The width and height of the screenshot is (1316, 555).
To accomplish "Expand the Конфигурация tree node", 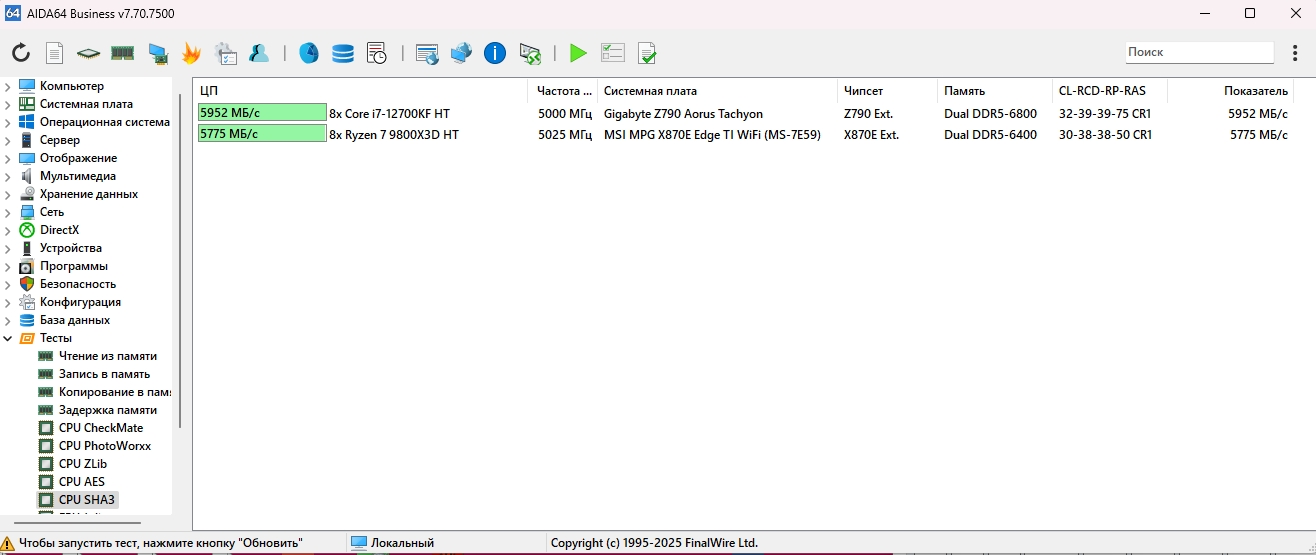I will (x=8, y=302).
